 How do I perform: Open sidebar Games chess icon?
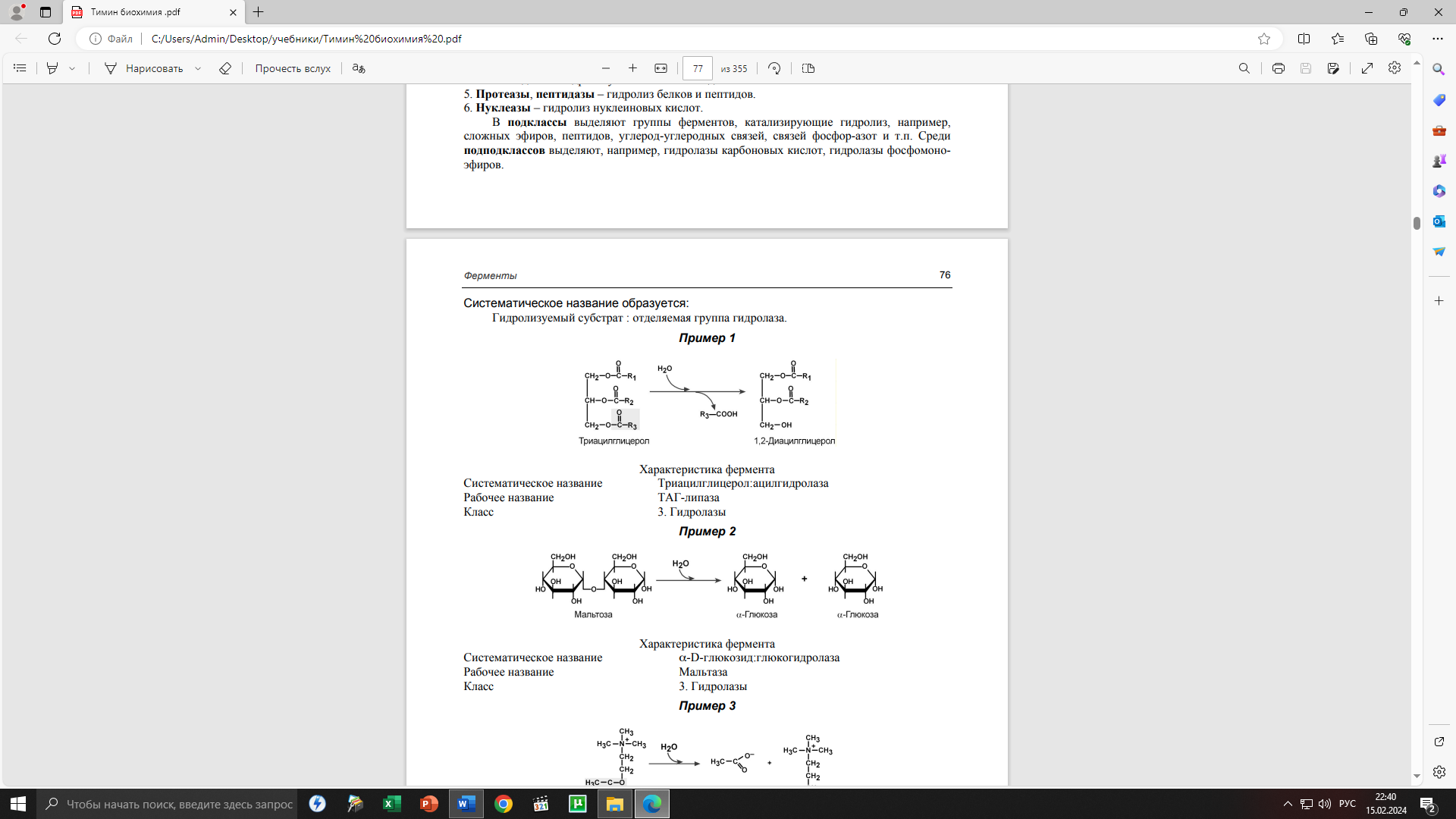pyautogui.click(x=1439, y=161)
